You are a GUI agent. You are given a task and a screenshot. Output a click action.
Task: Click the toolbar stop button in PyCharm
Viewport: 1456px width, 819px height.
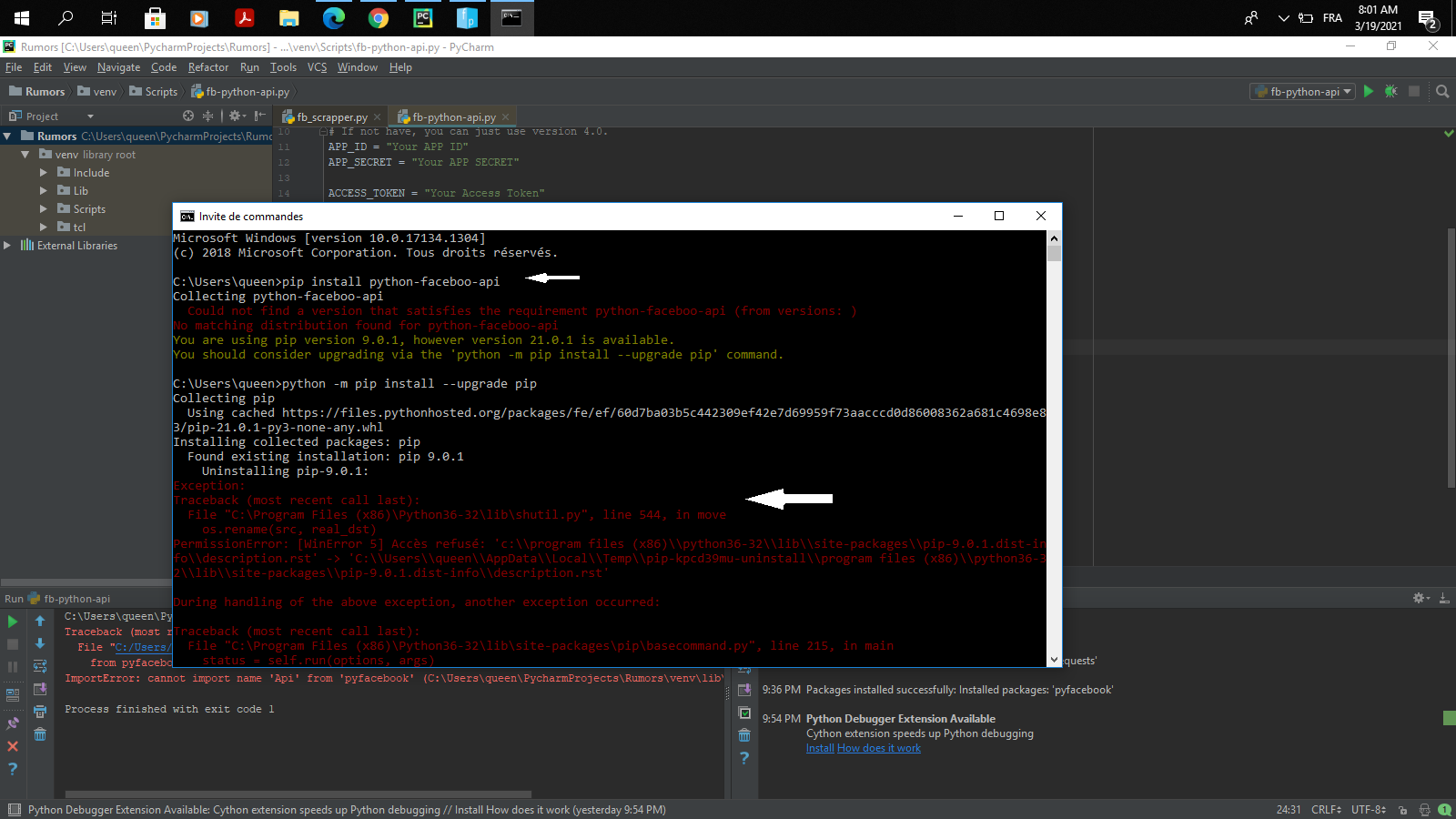(1414, 91)
